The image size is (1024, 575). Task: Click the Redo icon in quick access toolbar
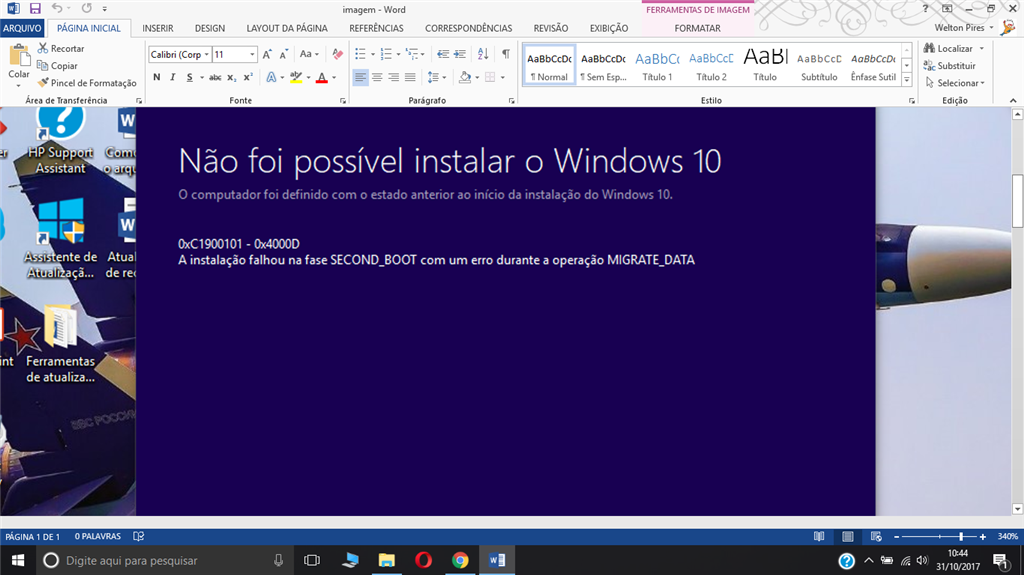click(87, 8)
